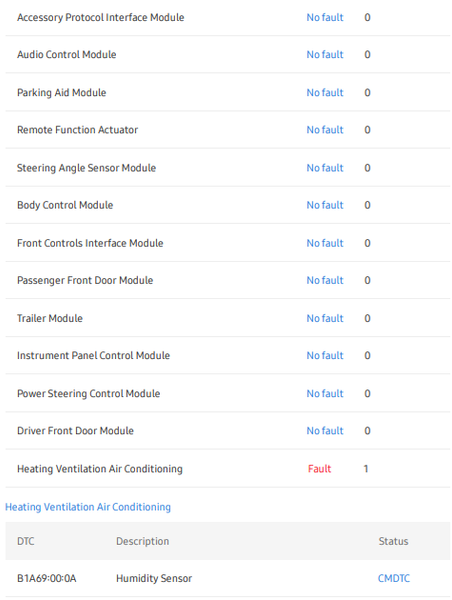The width and height of the screenshot is (452, 600).
Task: Click No fault for Remote Function Actuator
Action: coord(325,130)
